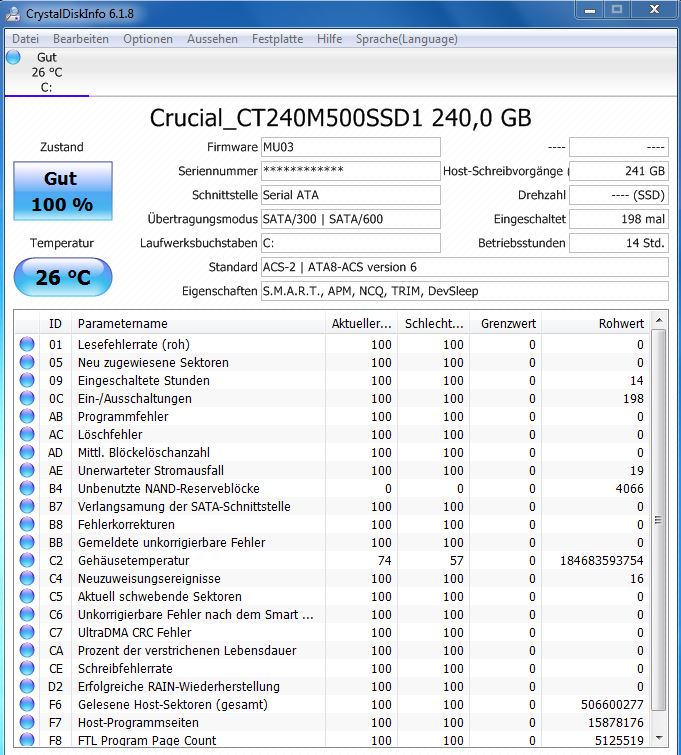The height and width of the screenshot is (755, 681).
Task: Click status orb for Lesefehlerrate (roh)
Action: tap(27, 345)
